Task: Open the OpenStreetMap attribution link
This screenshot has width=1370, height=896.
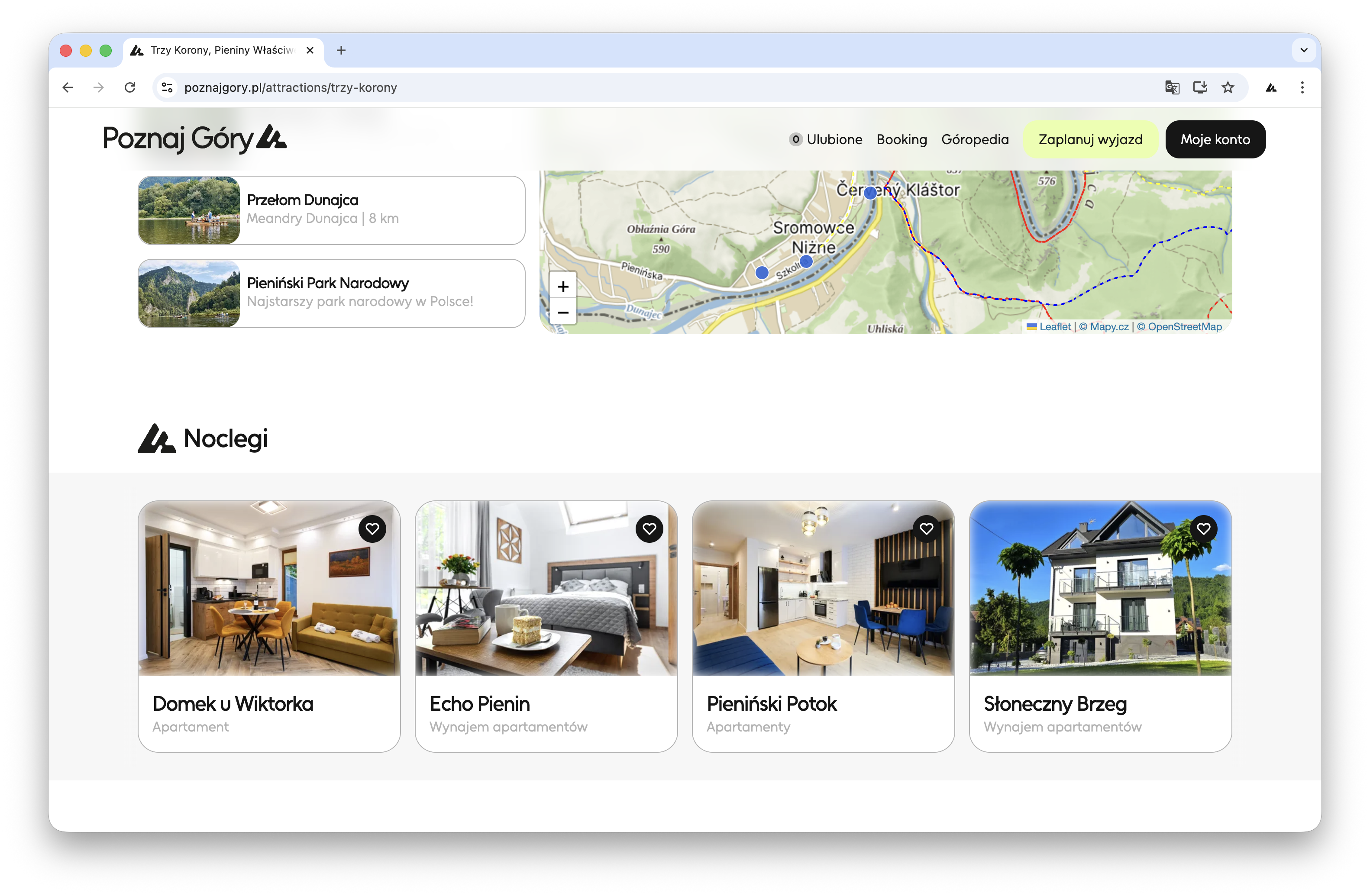Action: pyautogui.click(x=1179, y=326)
